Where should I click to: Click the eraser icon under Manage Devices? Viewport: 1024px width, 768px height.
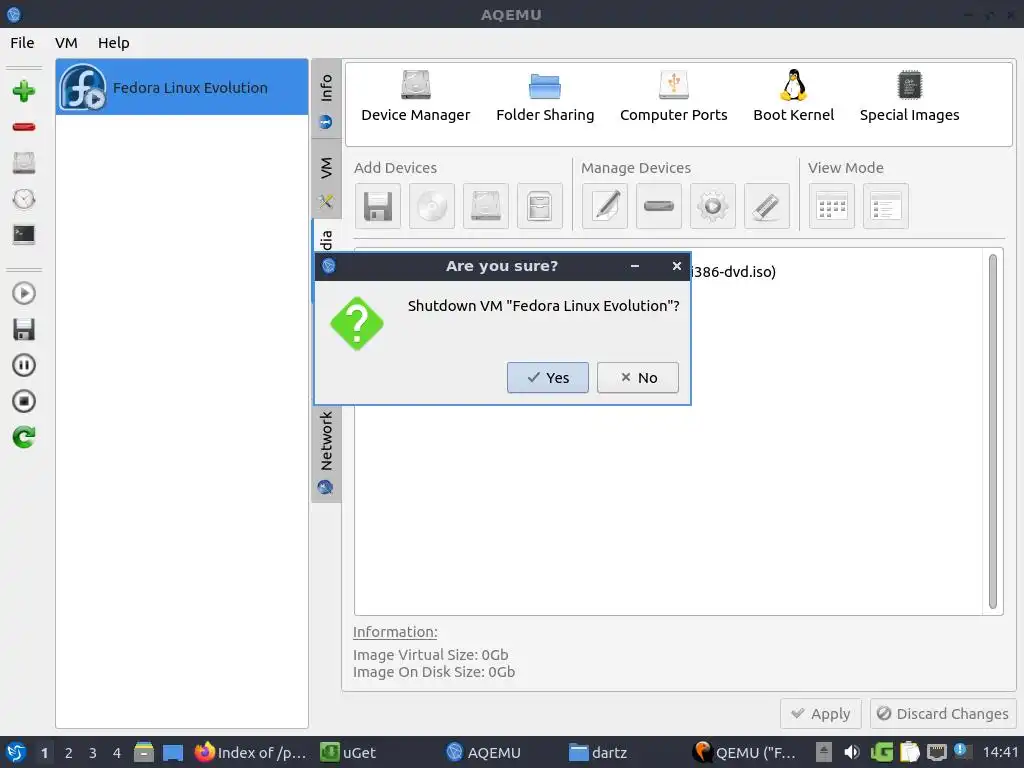point(767,206)
